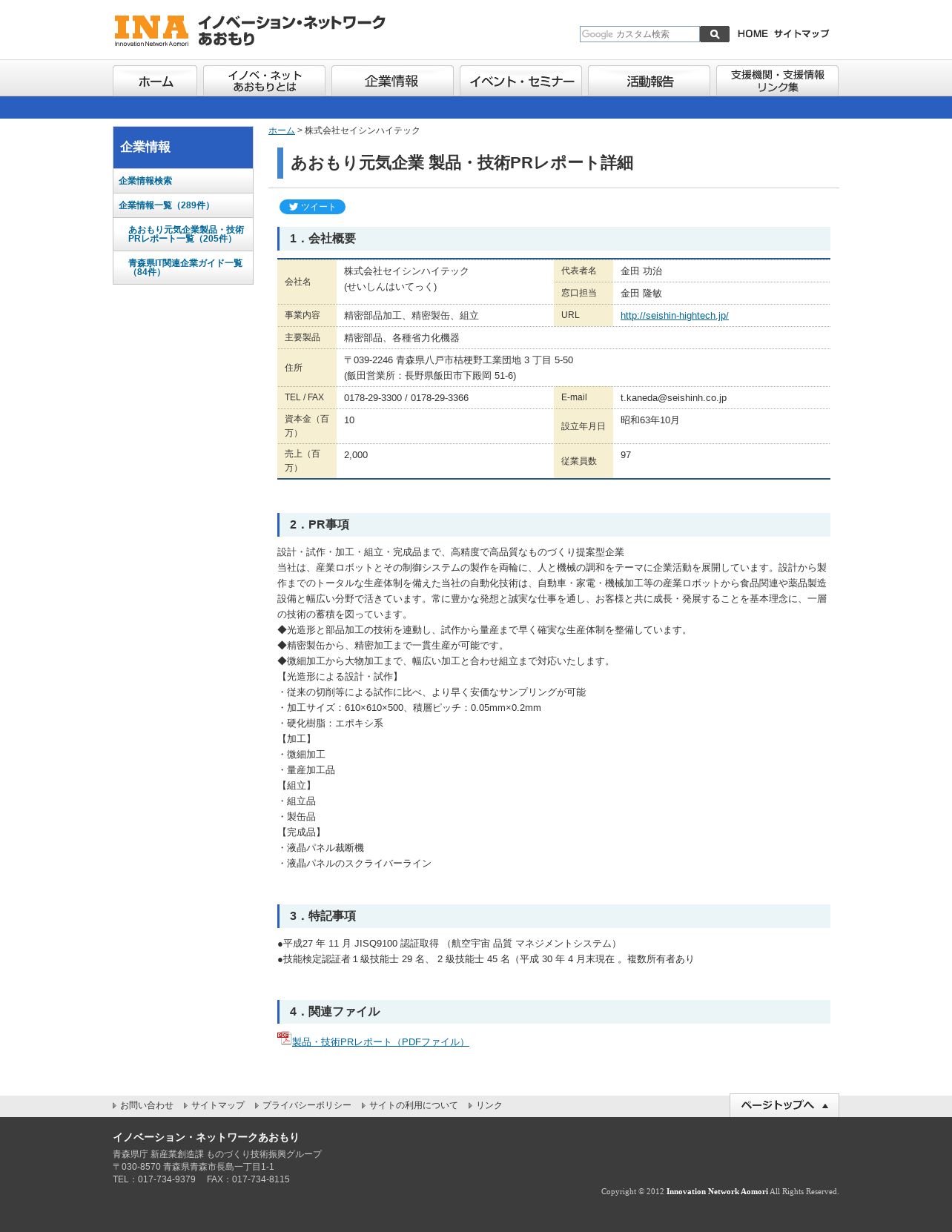Open お問い合わせ footer link
Image resolution: width=952 pixels, height=1232 pixels.
click(146, 1105)
